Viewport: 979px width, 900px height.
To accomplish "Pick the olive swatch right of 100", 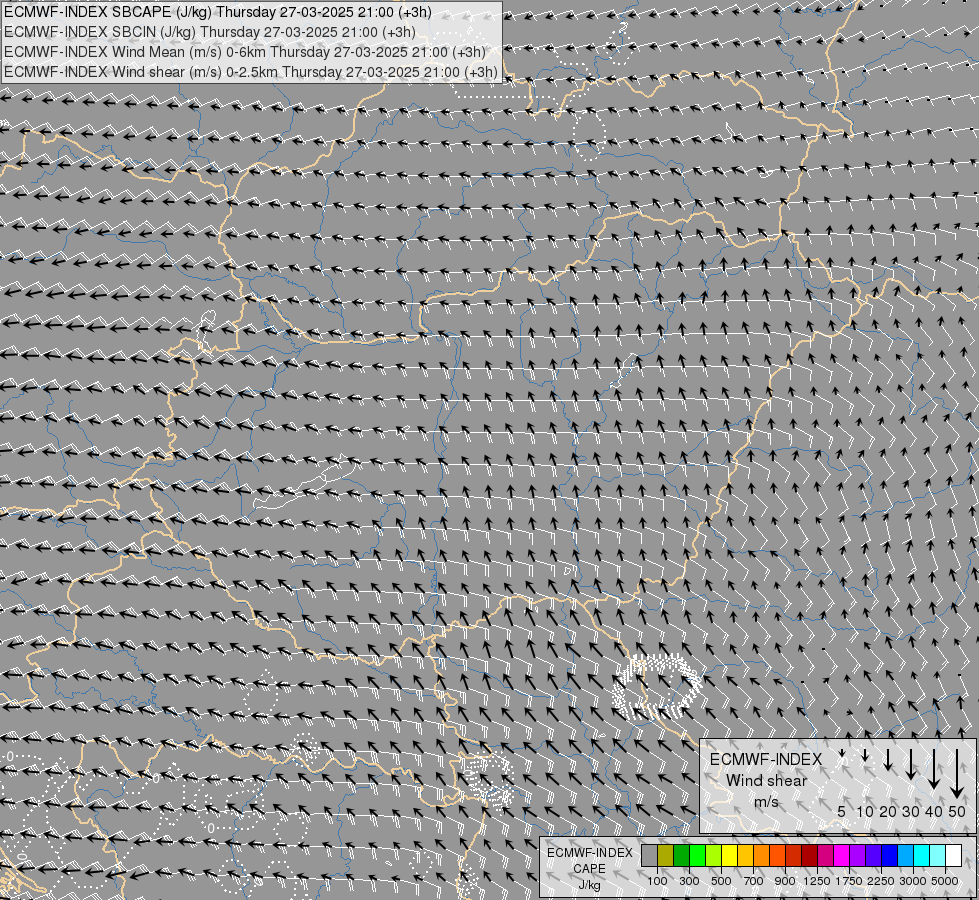I will pyautogui.click(x=666, y=856).
